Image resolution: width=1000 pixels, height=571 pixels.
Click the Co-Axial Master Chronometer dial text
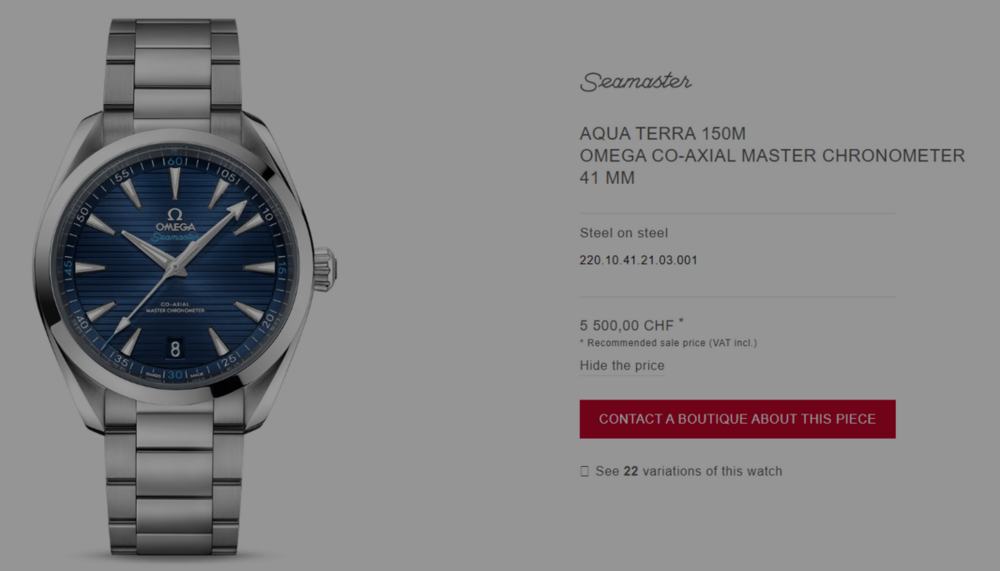[175, 308]
